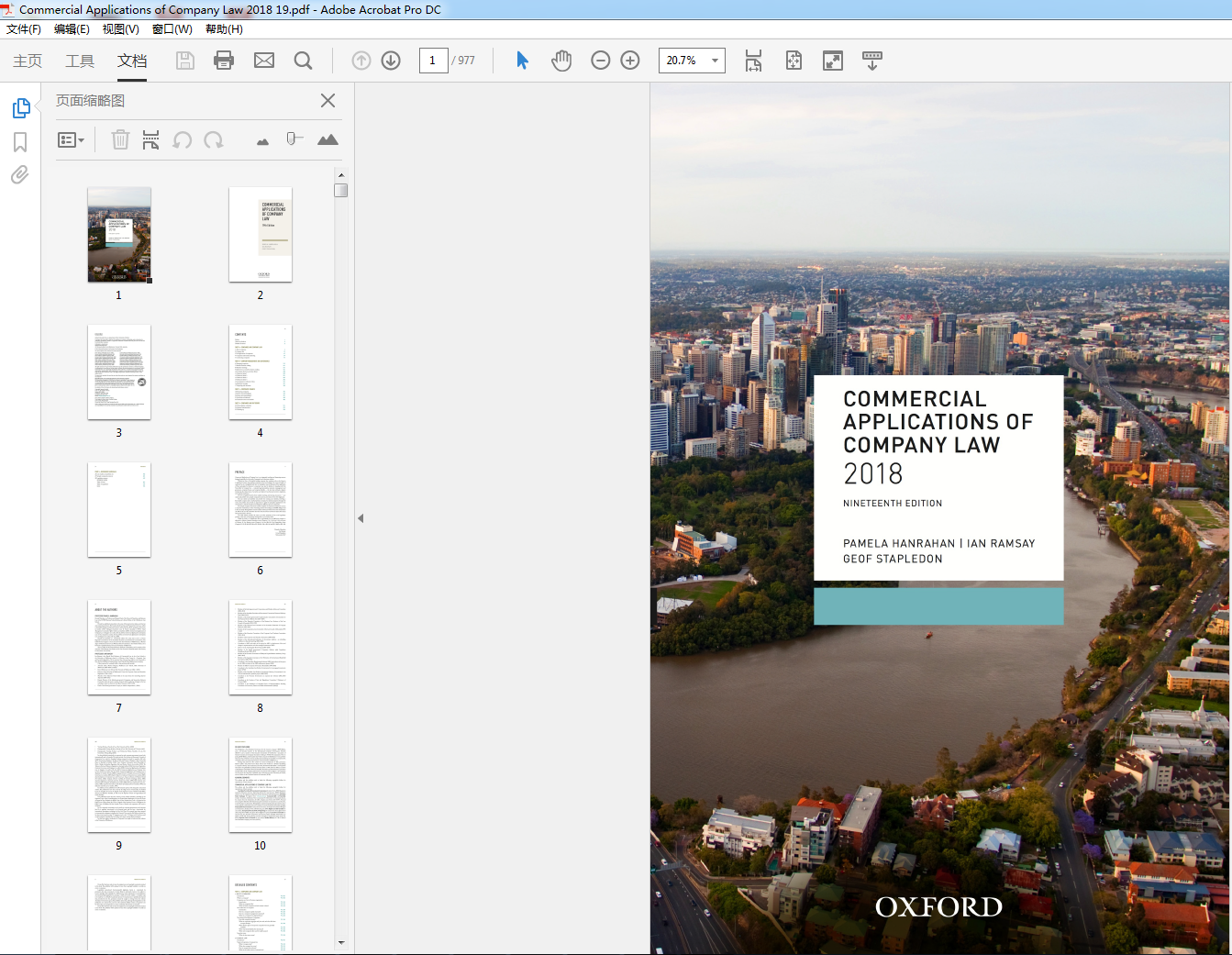The image size is (1232, 955).
Task: Open bookmarks panel icon
Action: click(20, 142)
